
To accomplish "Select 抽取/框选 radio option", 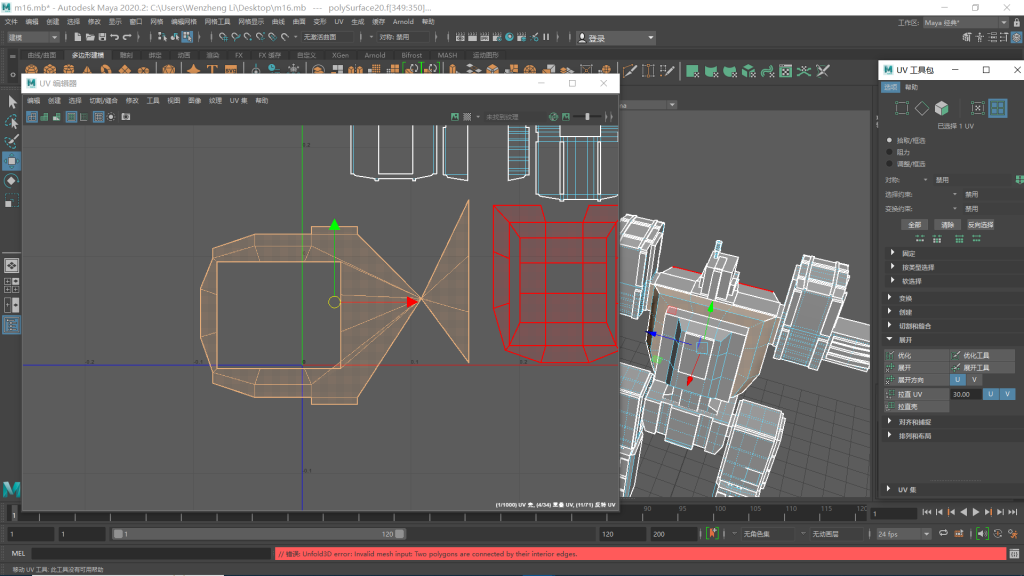I will coord(889,140).
